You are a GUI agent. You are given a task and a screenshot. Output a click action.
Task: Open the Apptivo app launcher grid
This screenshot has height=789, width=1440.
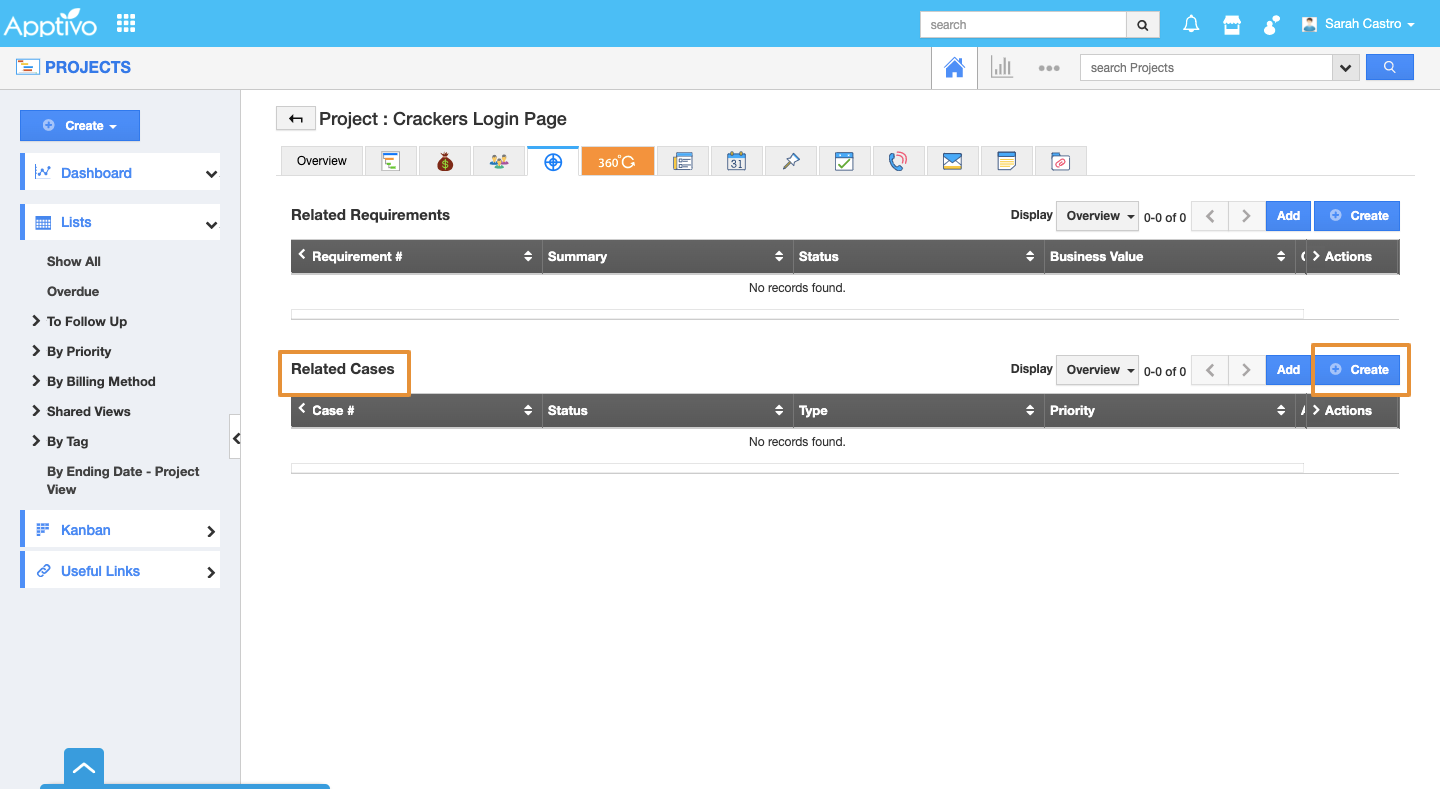pyautogui.click(x=126, y=23)
